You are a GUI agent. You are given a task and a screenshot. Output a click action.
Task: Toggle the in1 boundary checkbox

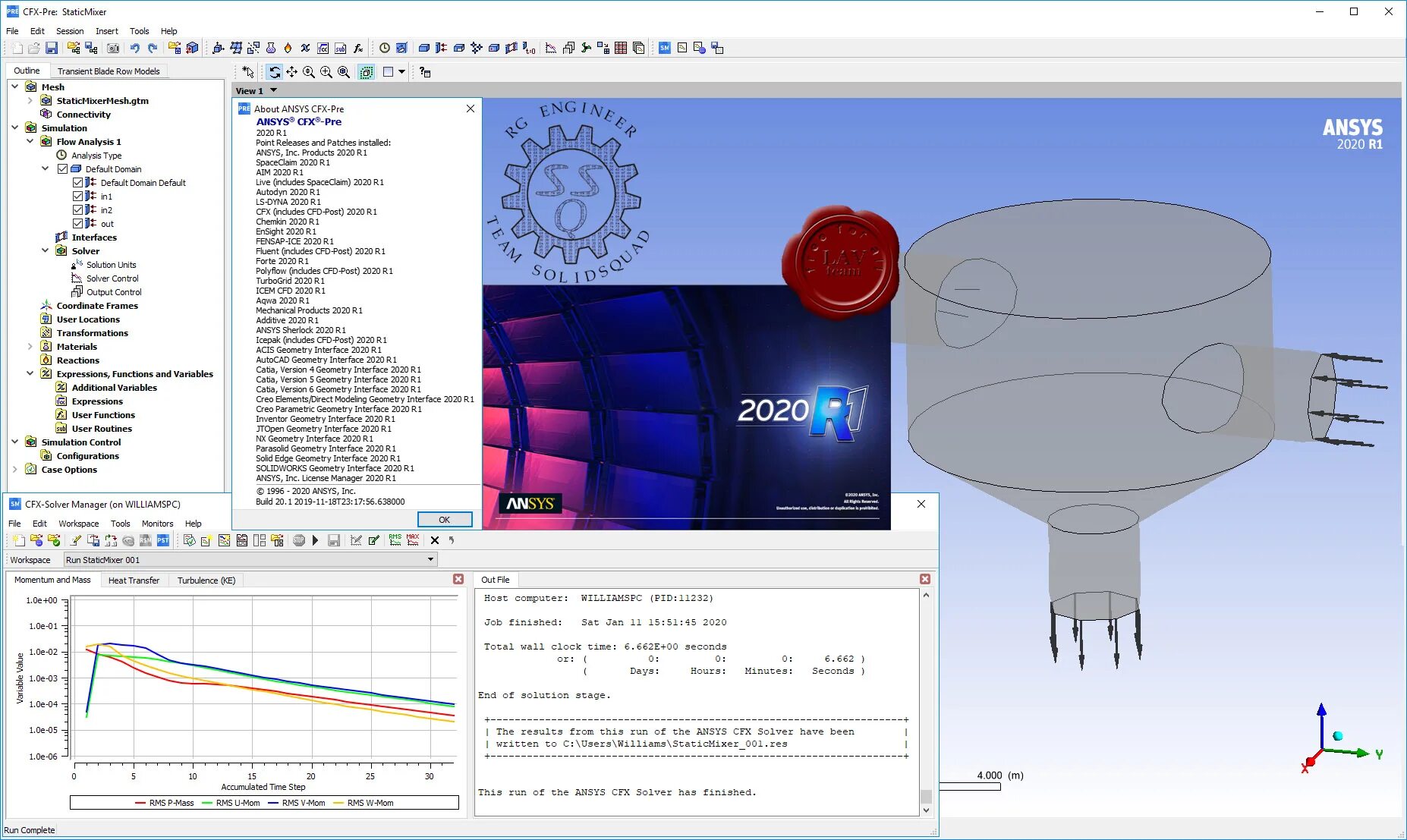coord(77,196)
